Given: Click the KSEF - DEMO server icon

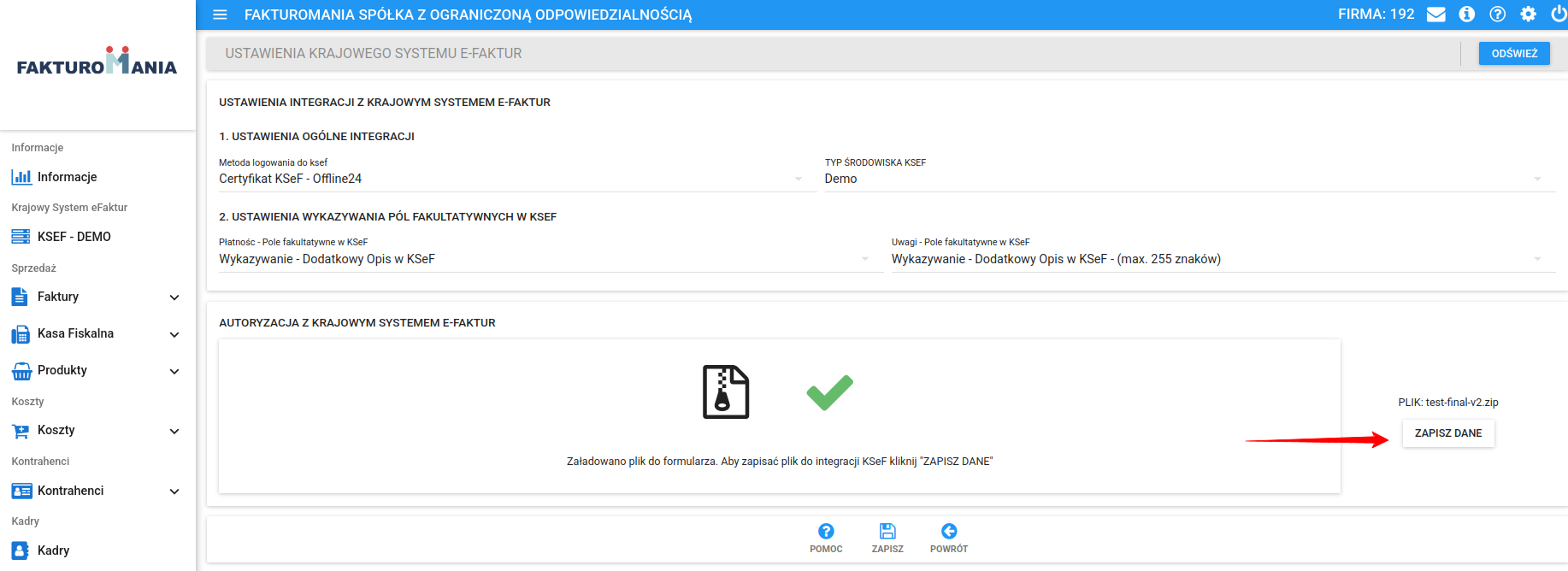Looking at the screenshot, I should [x=21, y=237].
